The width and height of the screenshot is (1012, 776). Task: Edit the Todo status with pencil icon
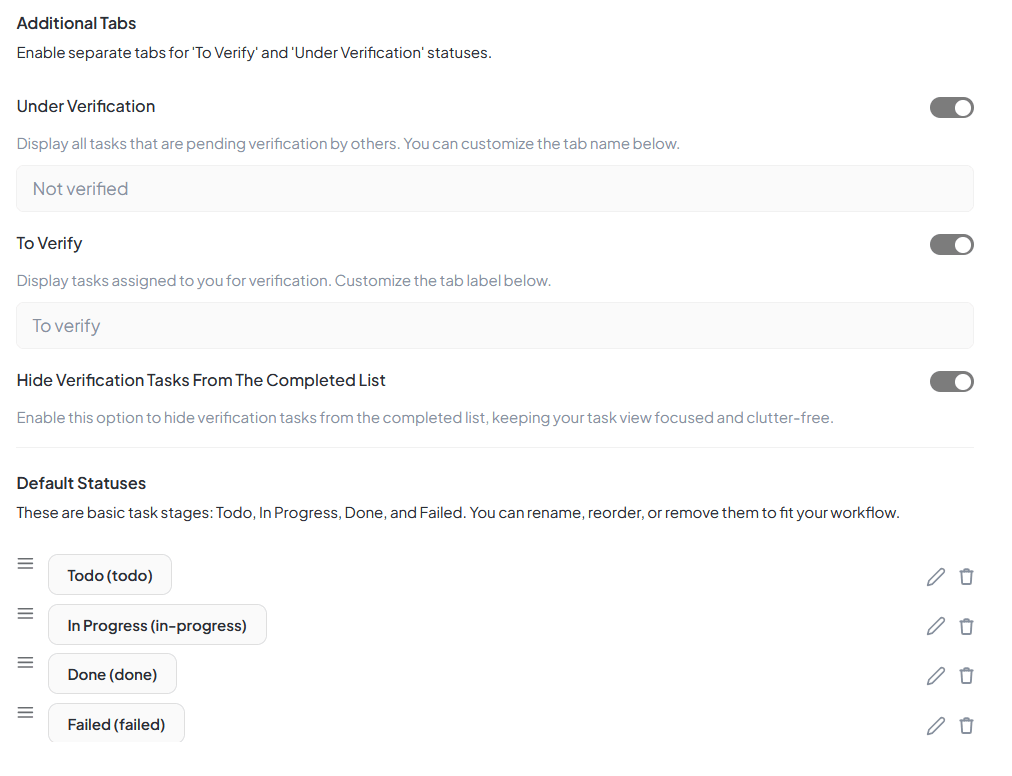936,577
